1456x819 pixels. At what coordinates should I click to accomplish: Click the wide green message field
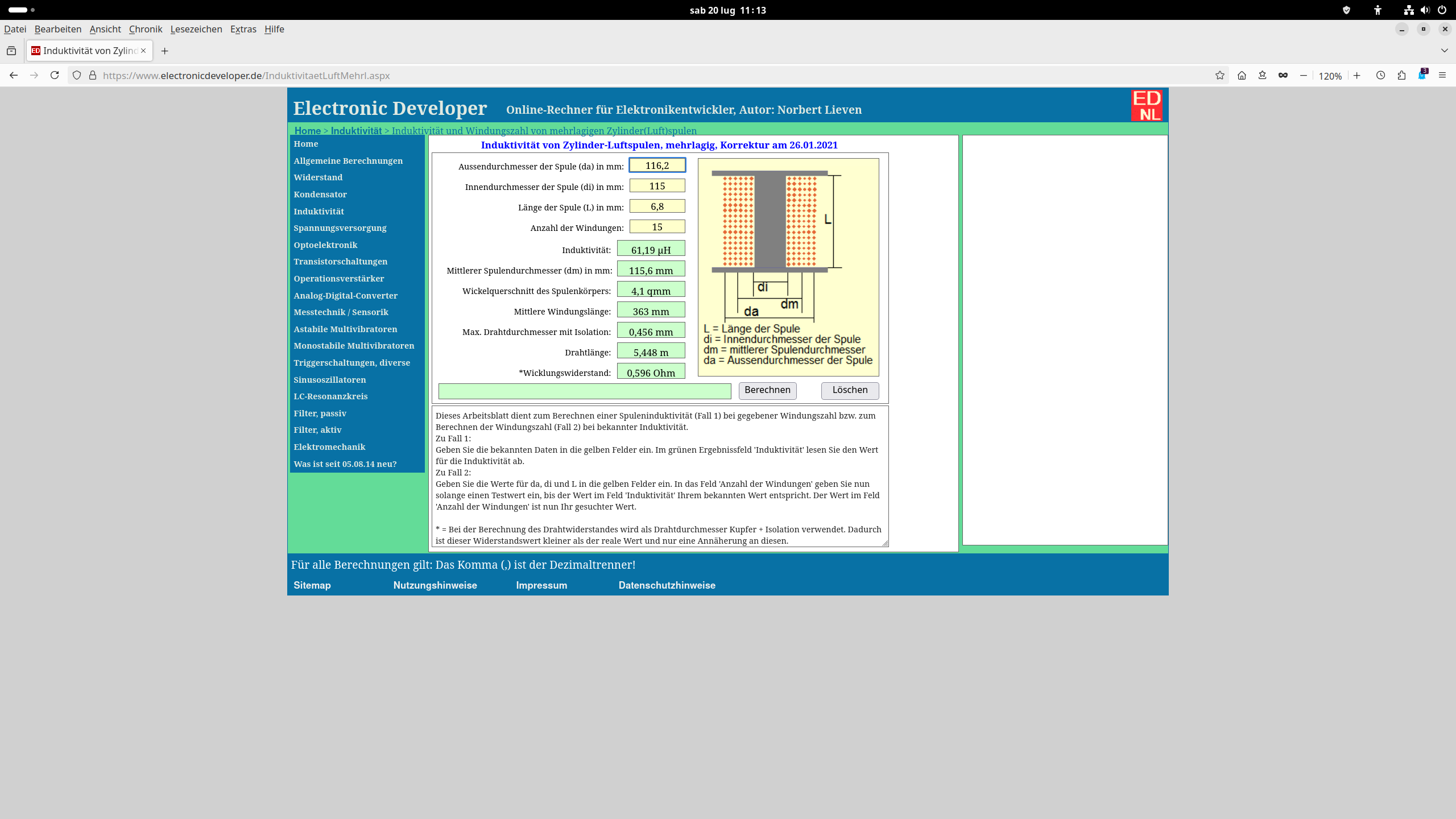coord(585,391)
